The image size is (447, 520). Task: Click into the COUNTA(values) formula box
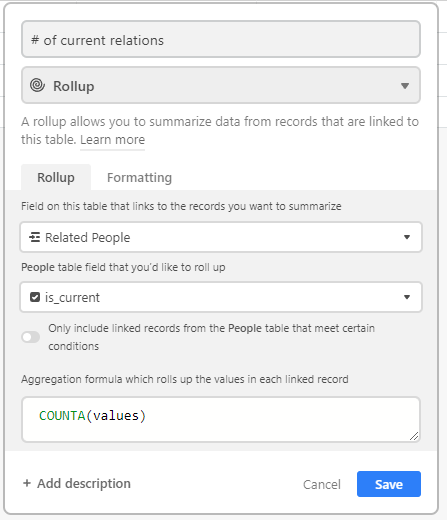(x=221, y=419)
